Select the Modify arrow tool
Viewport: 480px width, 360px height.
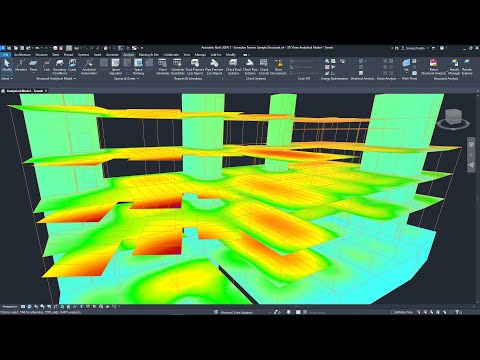point(6,65)
